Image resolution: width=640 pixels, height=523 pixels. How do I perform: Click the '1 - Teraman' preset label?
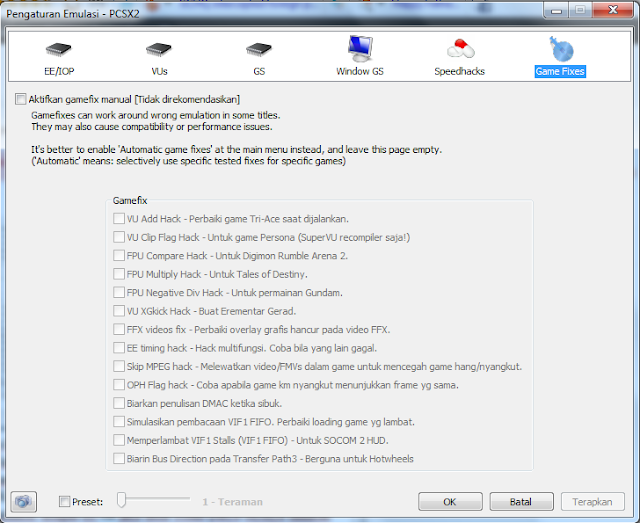[x=233, y=502]
